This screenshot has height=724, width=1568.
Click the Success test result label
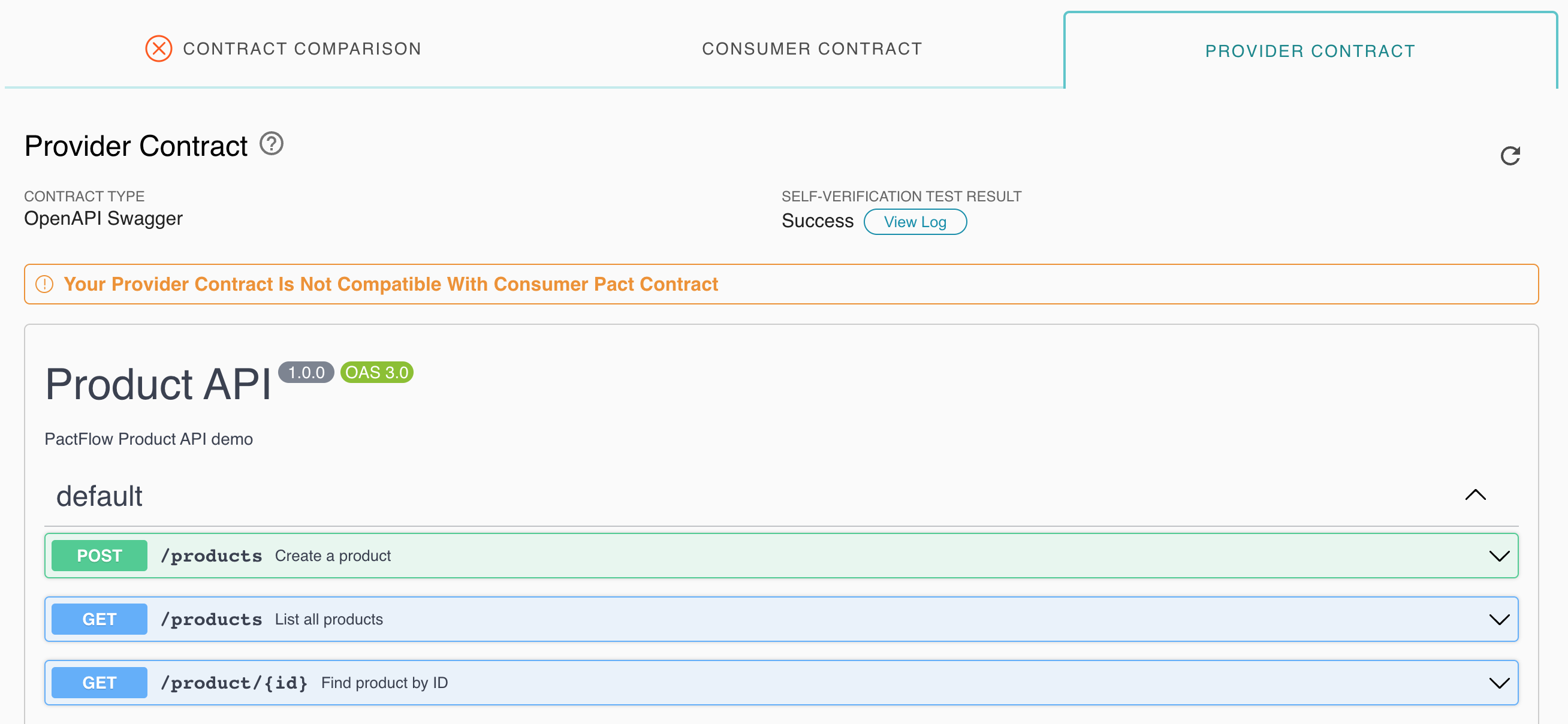tap(818, 221)
